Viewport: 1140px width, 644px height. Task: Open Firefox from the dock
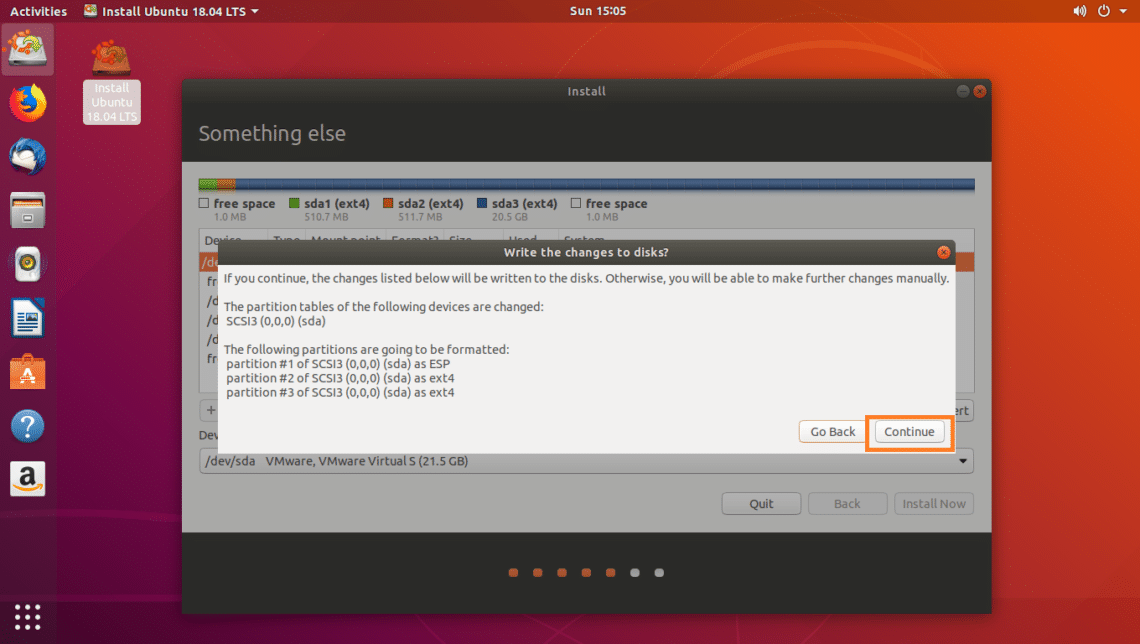28,103
